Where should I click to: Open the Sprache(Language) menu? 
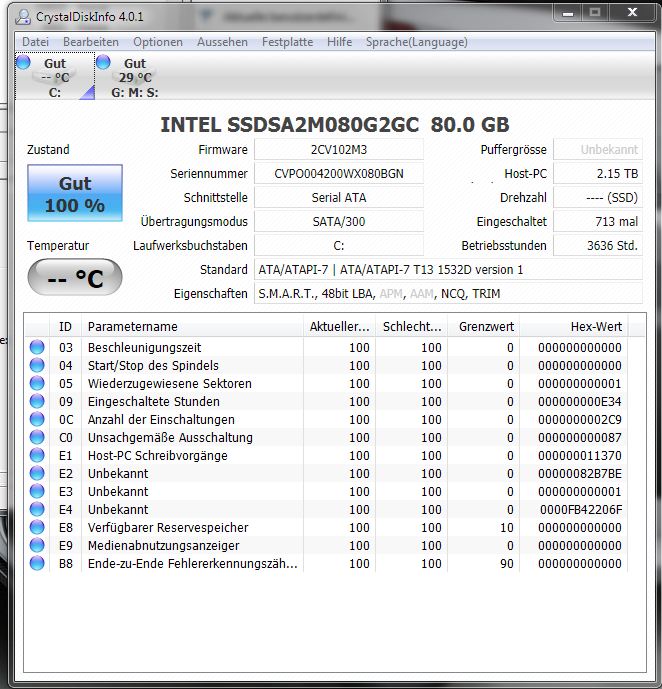click(416, 42)
